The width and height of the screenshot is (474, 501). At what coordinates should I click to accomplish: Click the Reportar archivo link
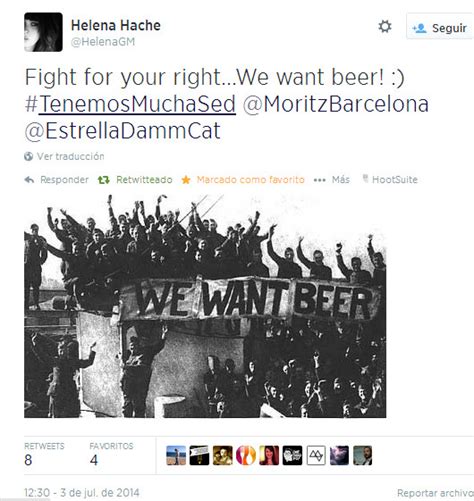(435, 493)
